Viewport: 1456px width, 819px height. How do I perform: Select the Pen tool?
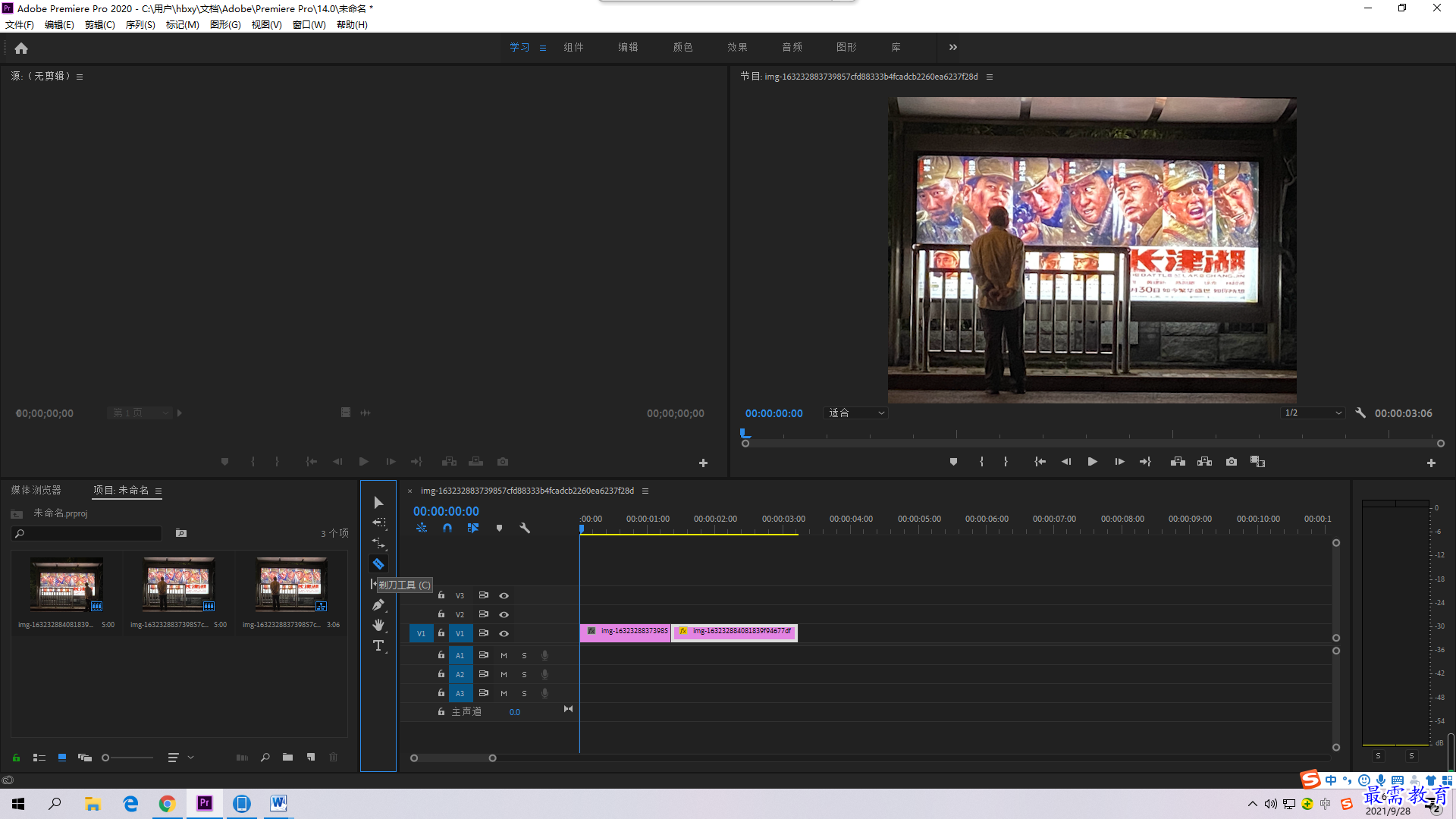point(378,604)
